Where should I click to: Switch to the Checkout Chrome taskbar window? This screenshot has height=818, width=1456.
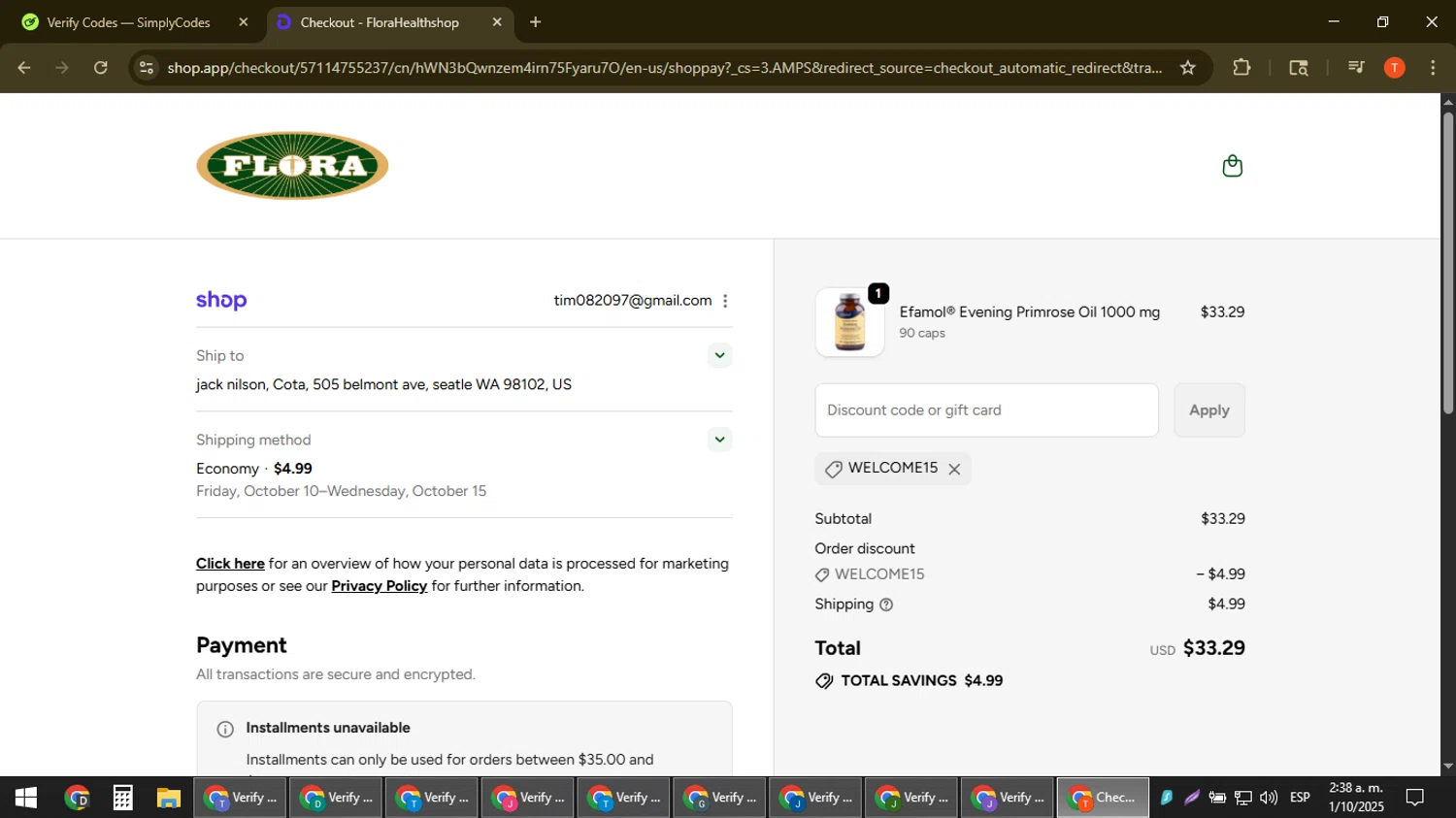click(x=1103, y=798)
